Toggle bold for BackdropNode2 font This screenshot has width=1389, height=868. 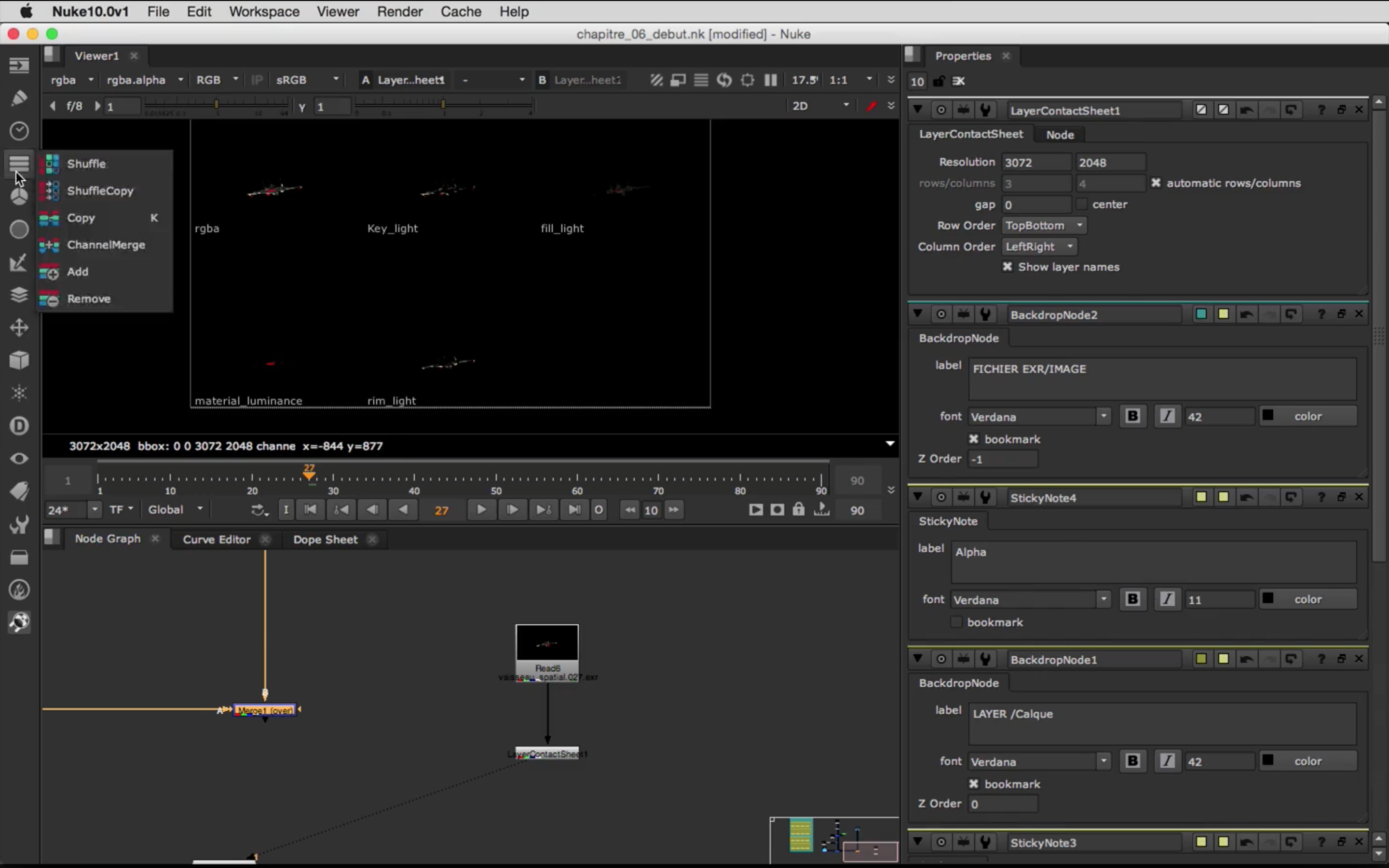(1132, 416)
